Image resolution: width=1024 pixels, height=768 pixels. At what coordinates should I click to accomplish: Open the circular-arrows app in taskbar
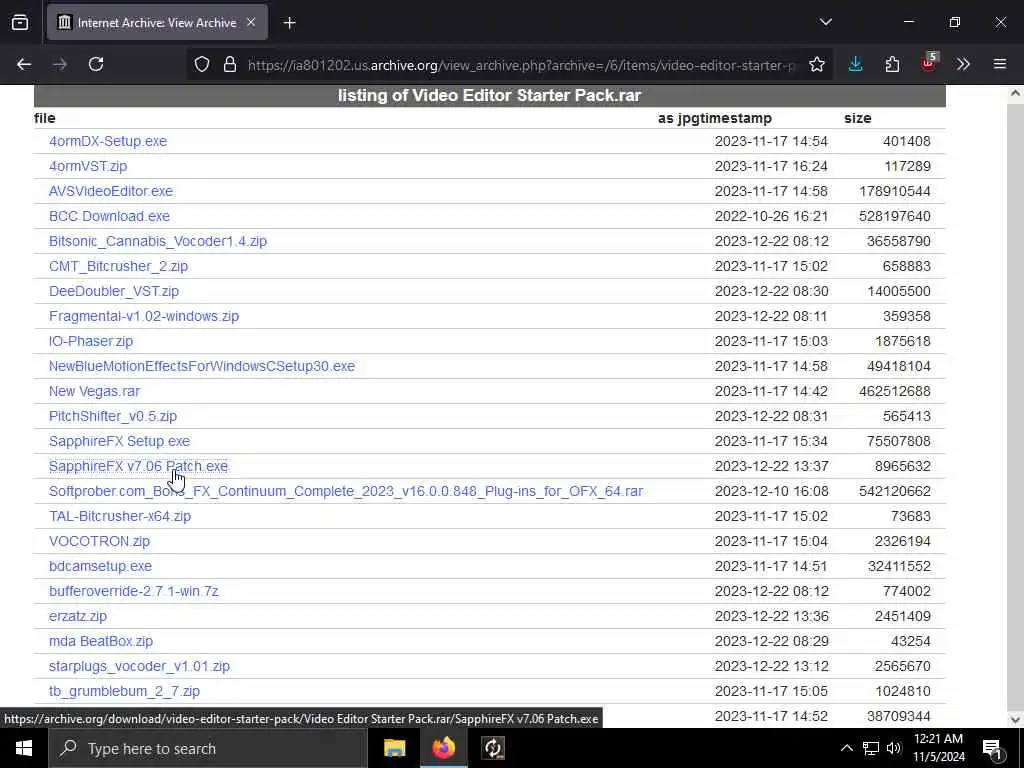pyautogui.click(x=493, y=748)
